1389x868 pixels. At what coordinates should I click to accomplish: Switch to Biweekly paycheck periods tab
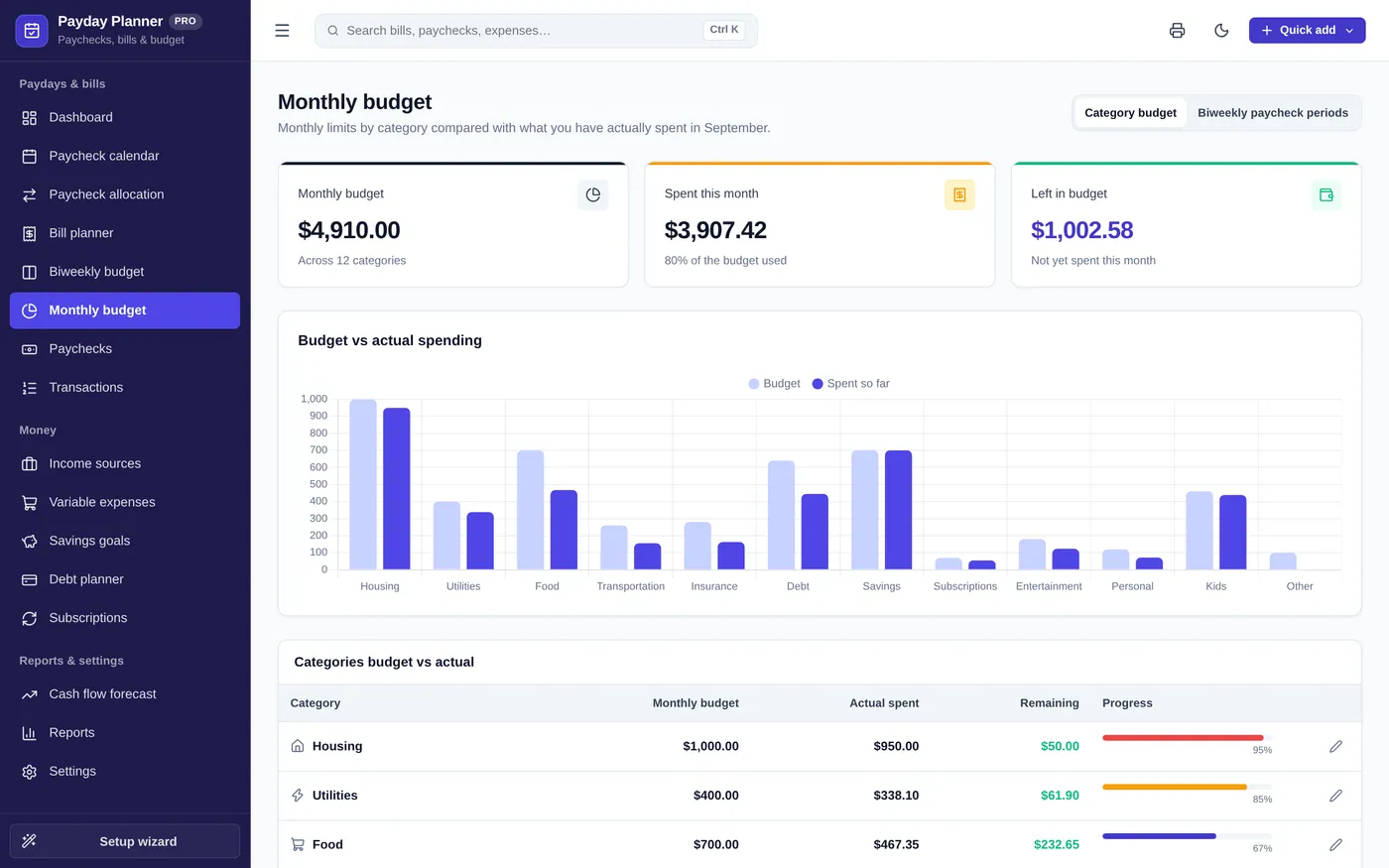tap(1273, 113)
